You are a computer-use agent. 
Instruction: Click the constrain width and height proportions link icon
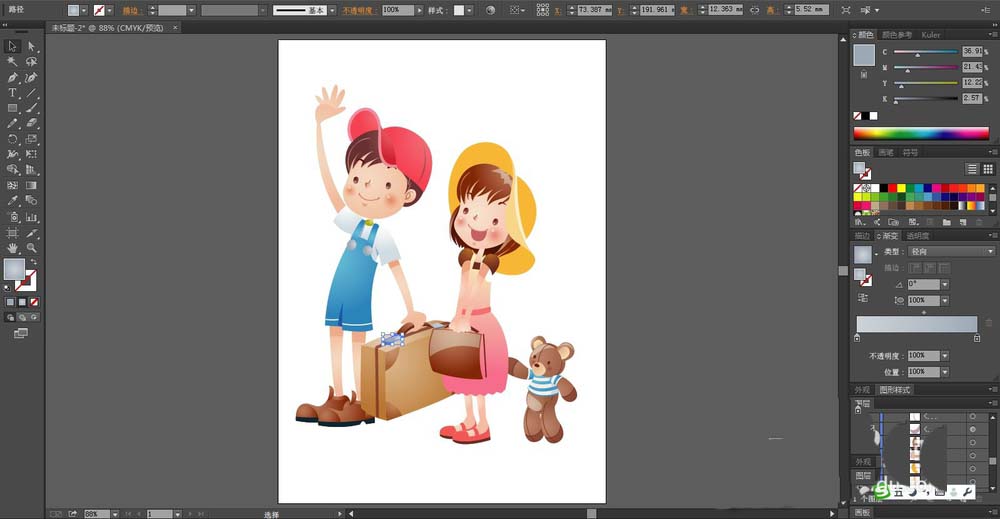pyautogui.click(x=754, y=10)
